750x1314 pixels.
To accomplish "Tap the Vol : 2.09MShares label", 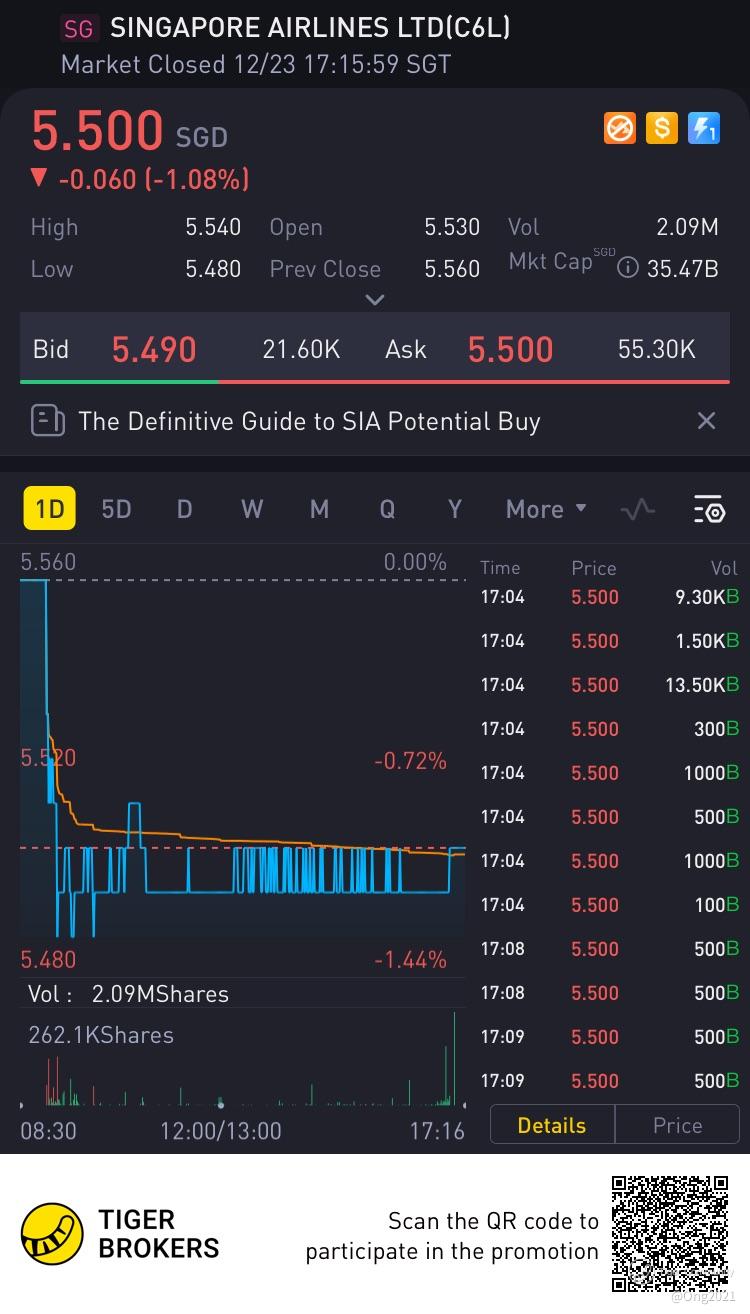I will tap(128, 994).
